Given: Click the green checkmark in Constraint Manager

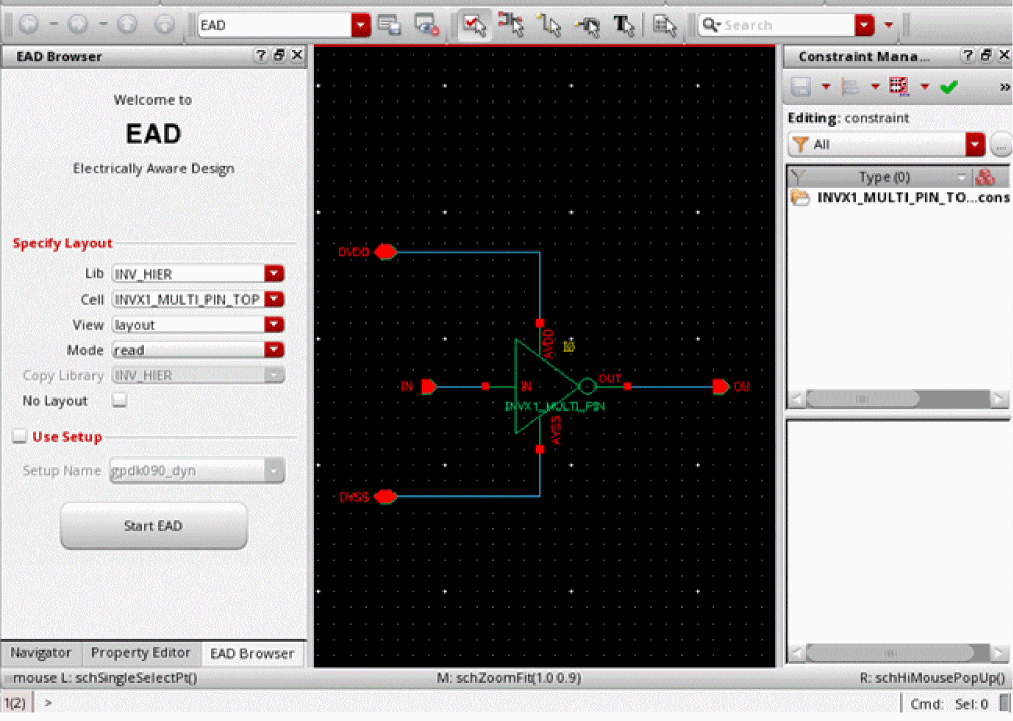Looking at the screenshot, I should 949,87.
